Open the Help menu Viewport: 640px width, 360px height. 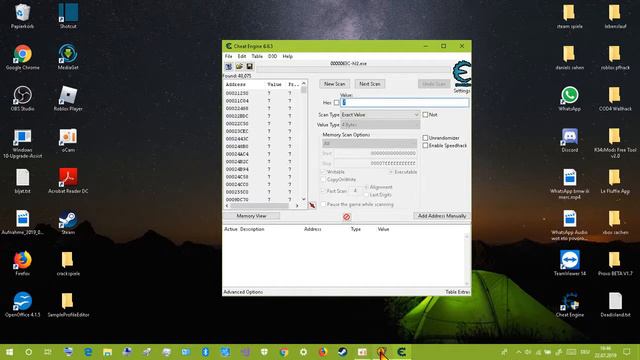[288, 56]
